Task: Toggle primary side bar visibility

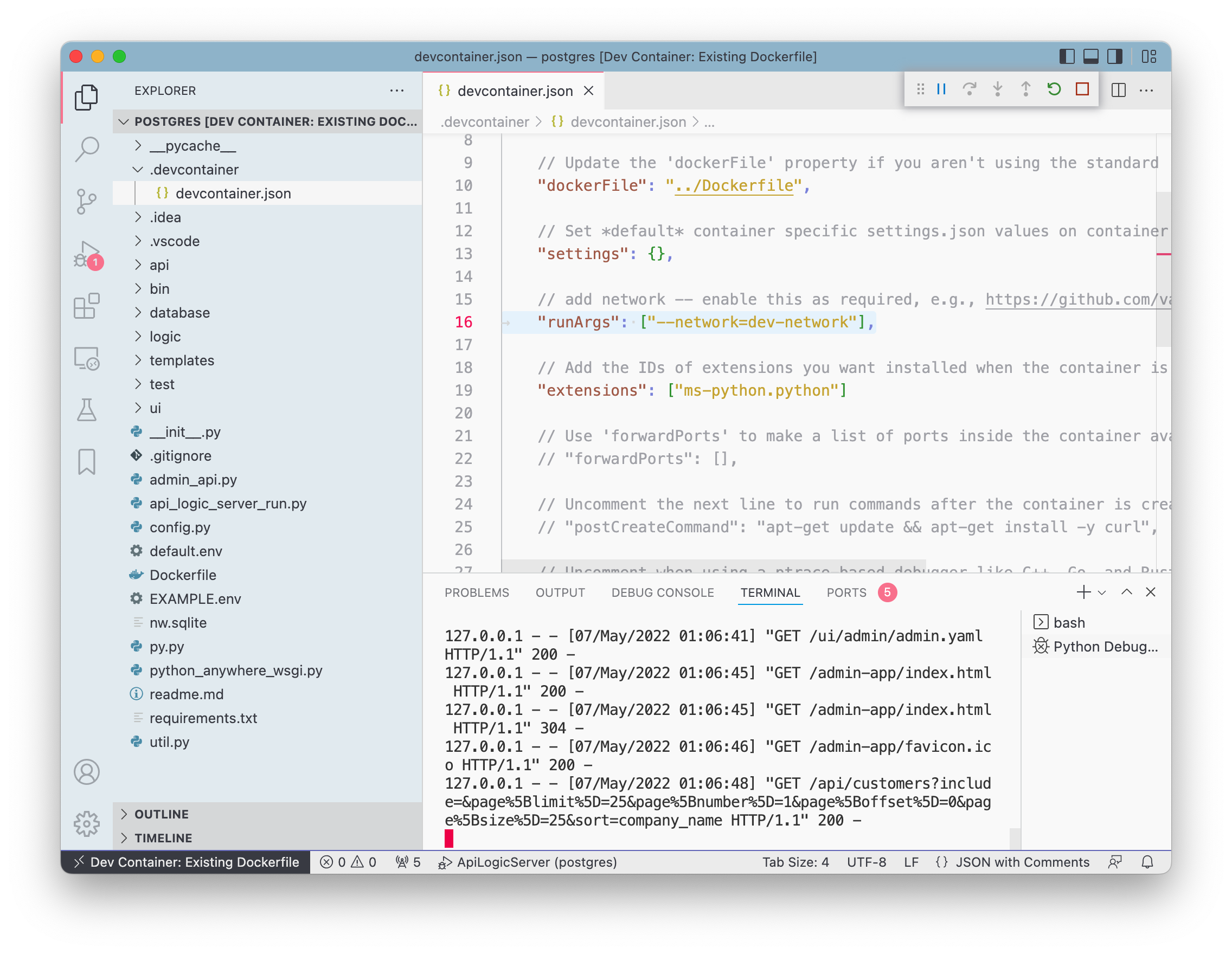Action: coord(1067,56)
